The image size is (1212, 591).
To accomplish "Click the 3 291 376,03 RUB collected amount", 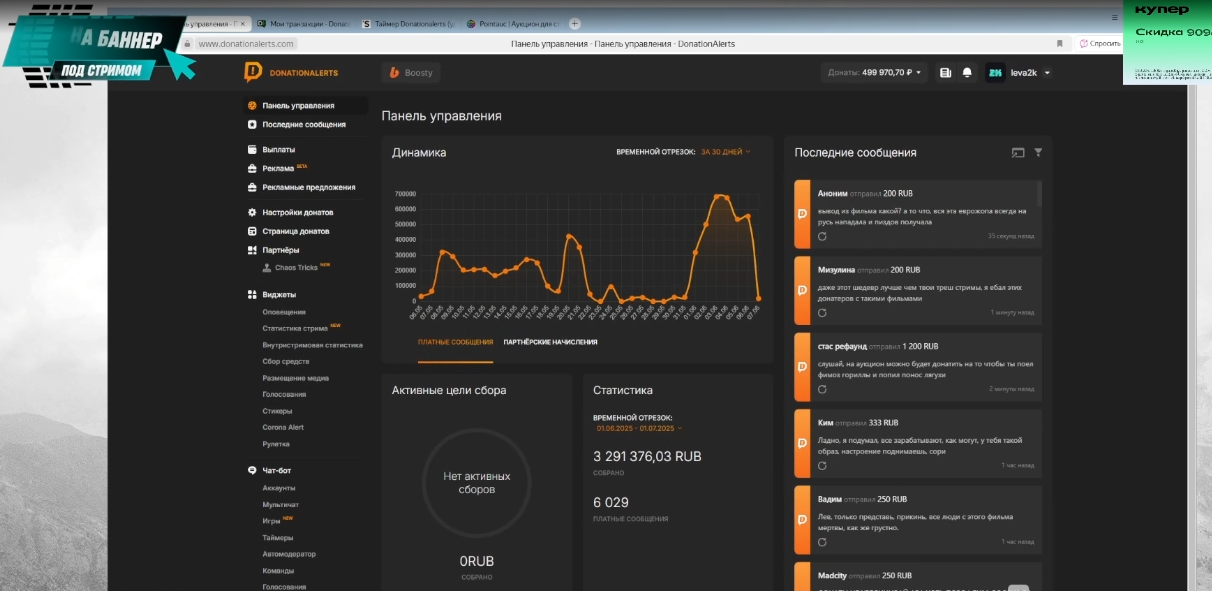I will click(x=647, y=456).
